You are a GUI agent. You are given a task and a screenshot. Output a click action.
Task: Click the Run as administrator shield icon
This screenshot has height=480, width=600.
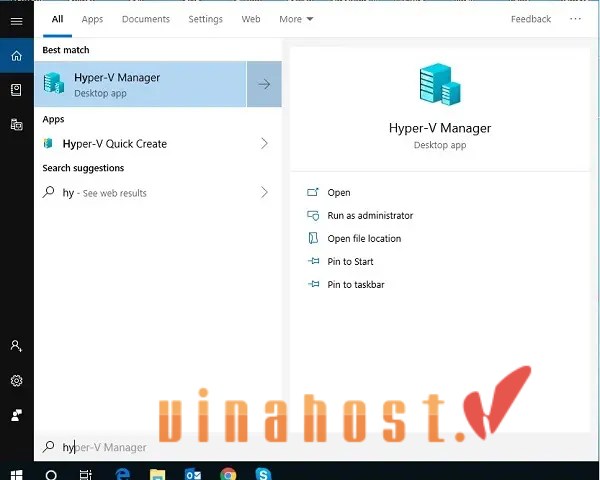click(313, 215)
